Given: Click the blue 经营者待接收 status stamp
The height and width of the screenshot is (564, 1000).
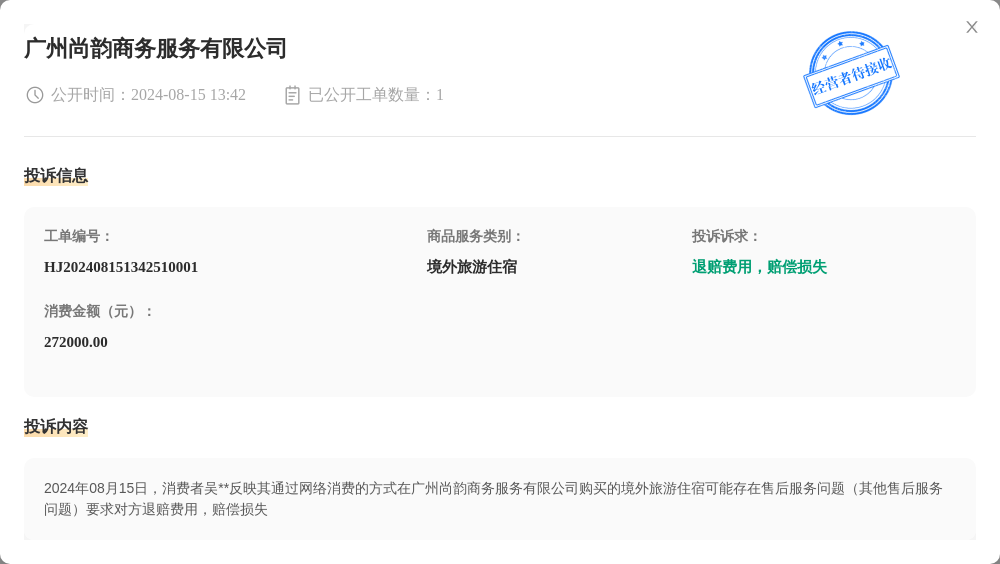Looking at the screenshot, I should [x=851, y=73].
